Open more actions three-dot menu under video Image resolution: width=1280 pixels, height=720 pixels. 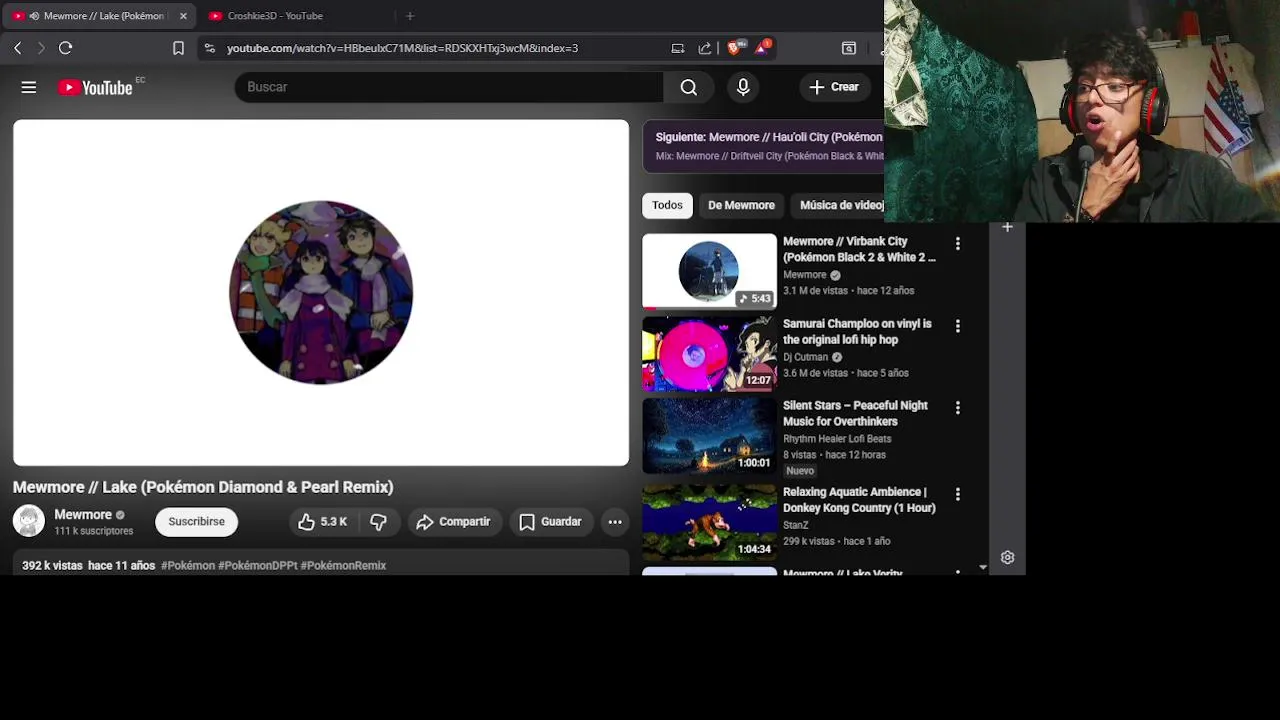click(615, 522)
